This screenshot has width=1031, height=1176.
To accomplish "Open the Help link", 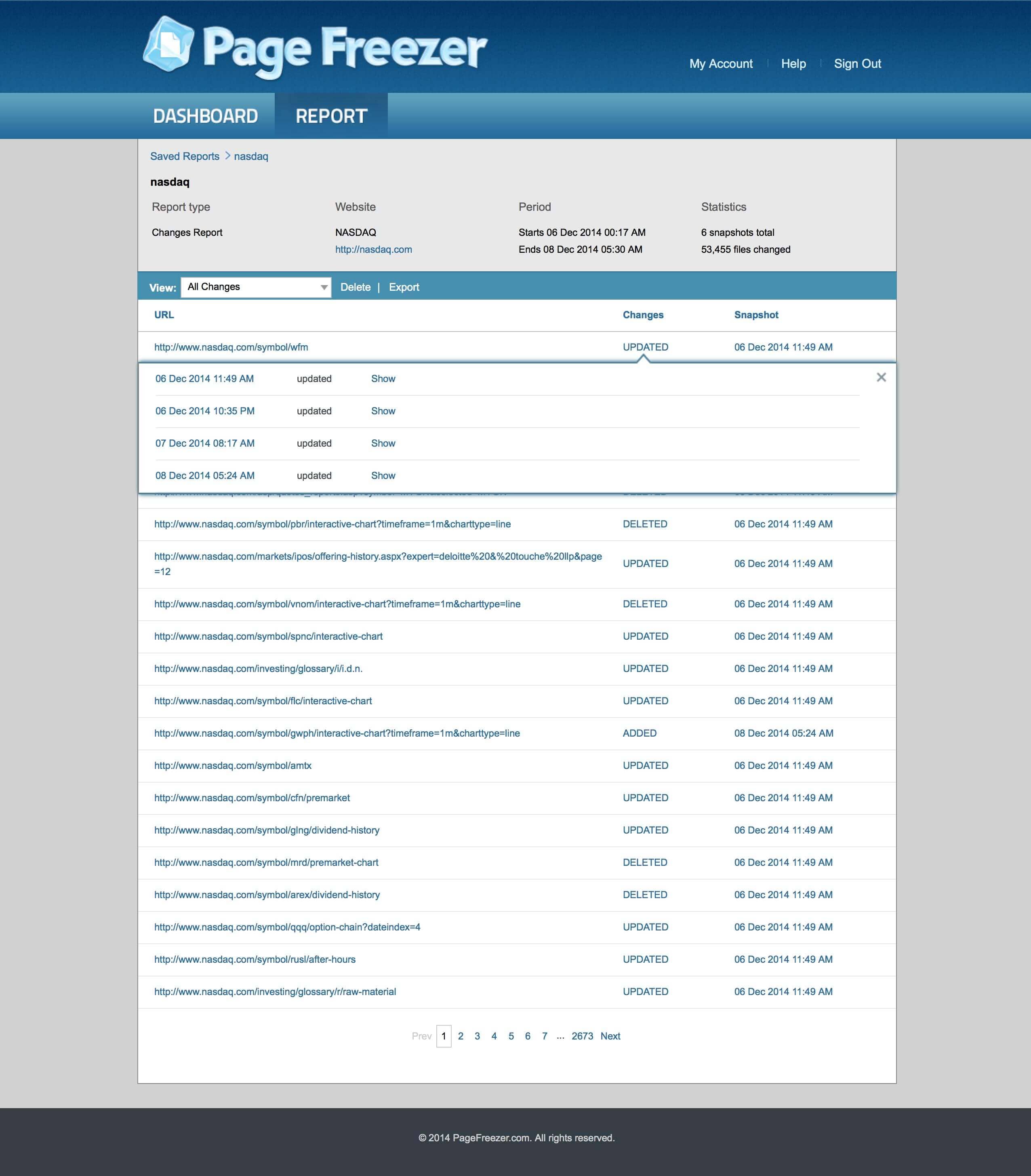I will click(793, 64).
